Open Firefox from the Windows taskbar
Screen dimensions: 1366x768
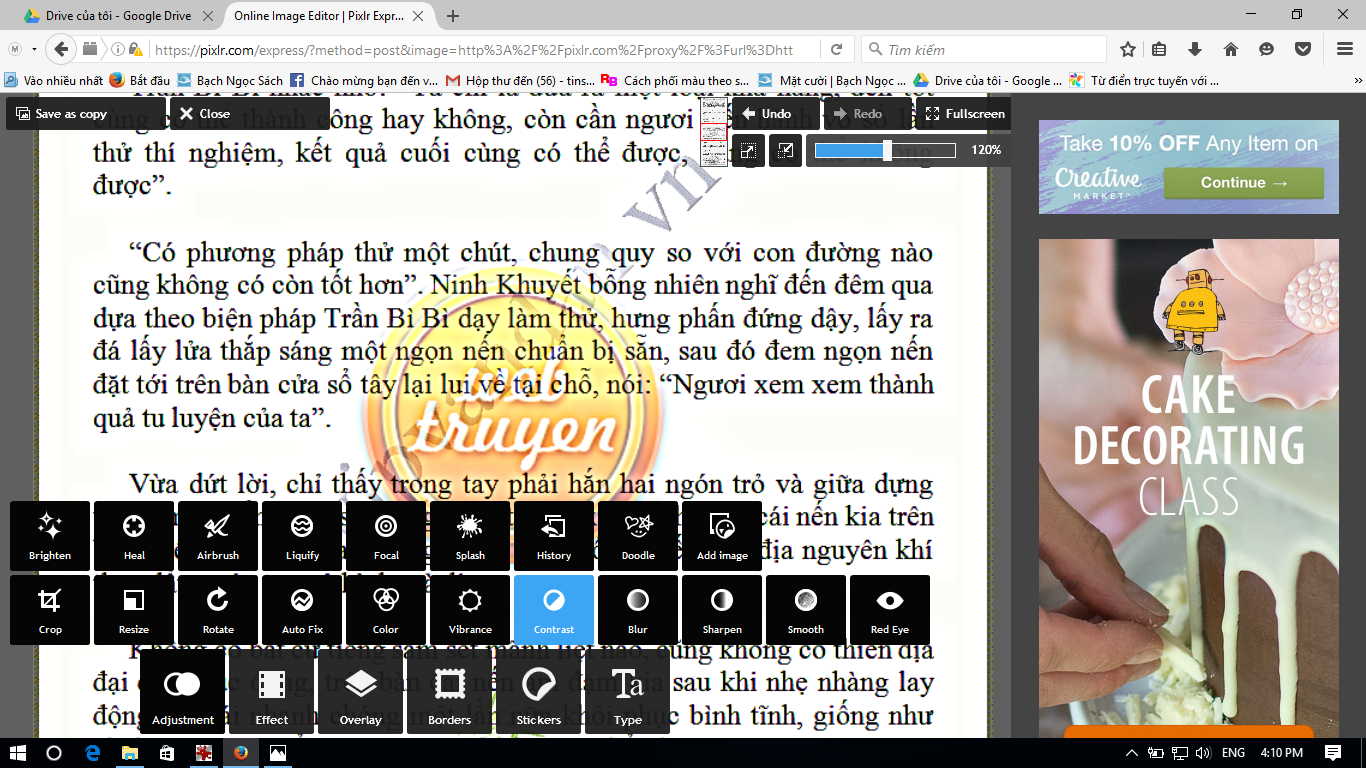pyautogui.click(x=241, y=753)
